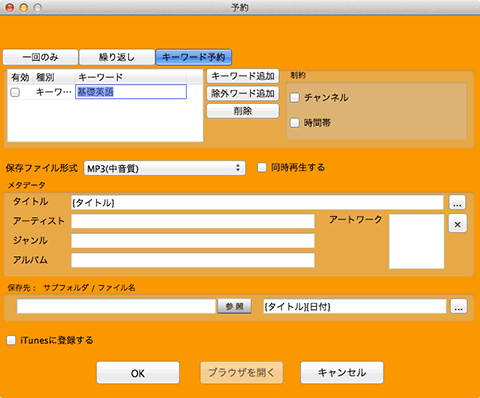The width and height of the screenshot is (480, 398).
Task: Open title placeholder options (…) button
Action: pyautogui.click(x=457, y=203)
